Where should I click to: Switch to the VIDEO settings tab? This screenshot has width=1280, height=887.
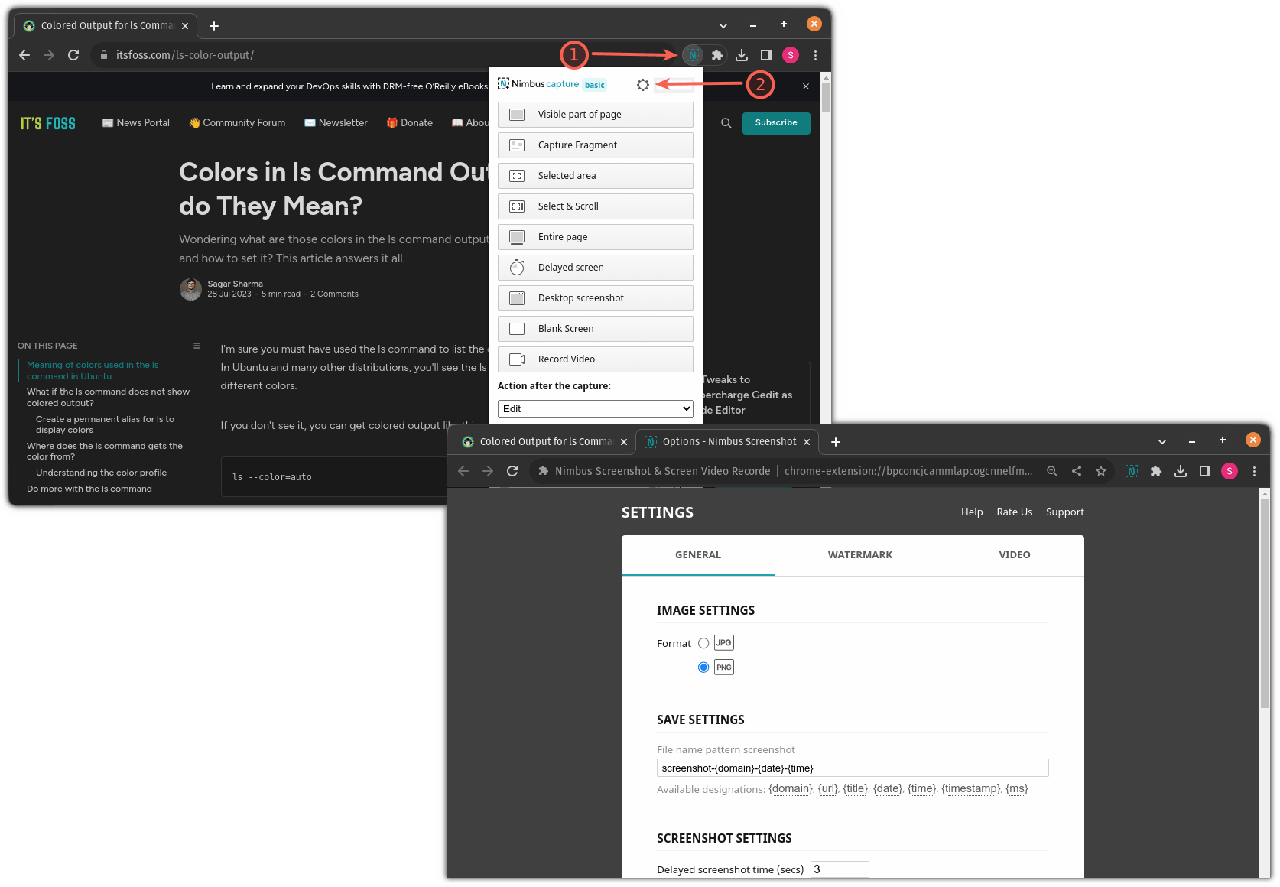coord(1014,555)
